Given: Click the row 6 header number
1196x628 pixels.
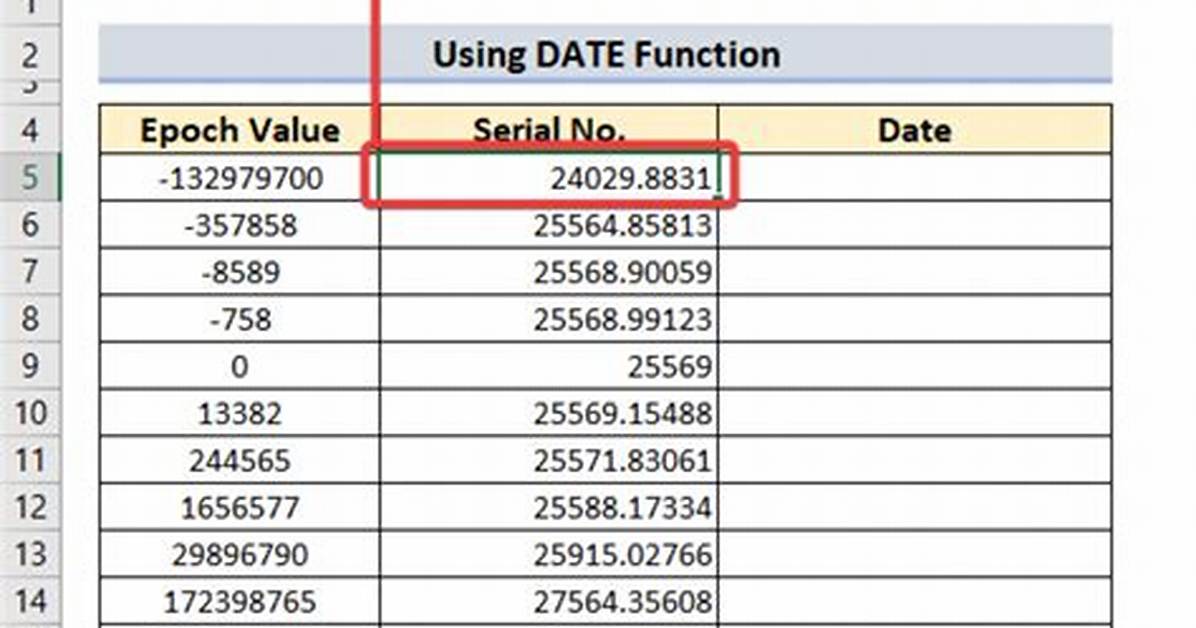Looking at the screenshot, I should click(x=30, y=225).
